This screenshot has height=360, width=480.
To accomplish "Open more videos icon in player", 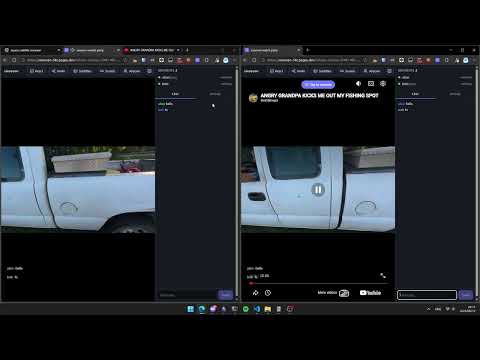I will click(344, 293).
